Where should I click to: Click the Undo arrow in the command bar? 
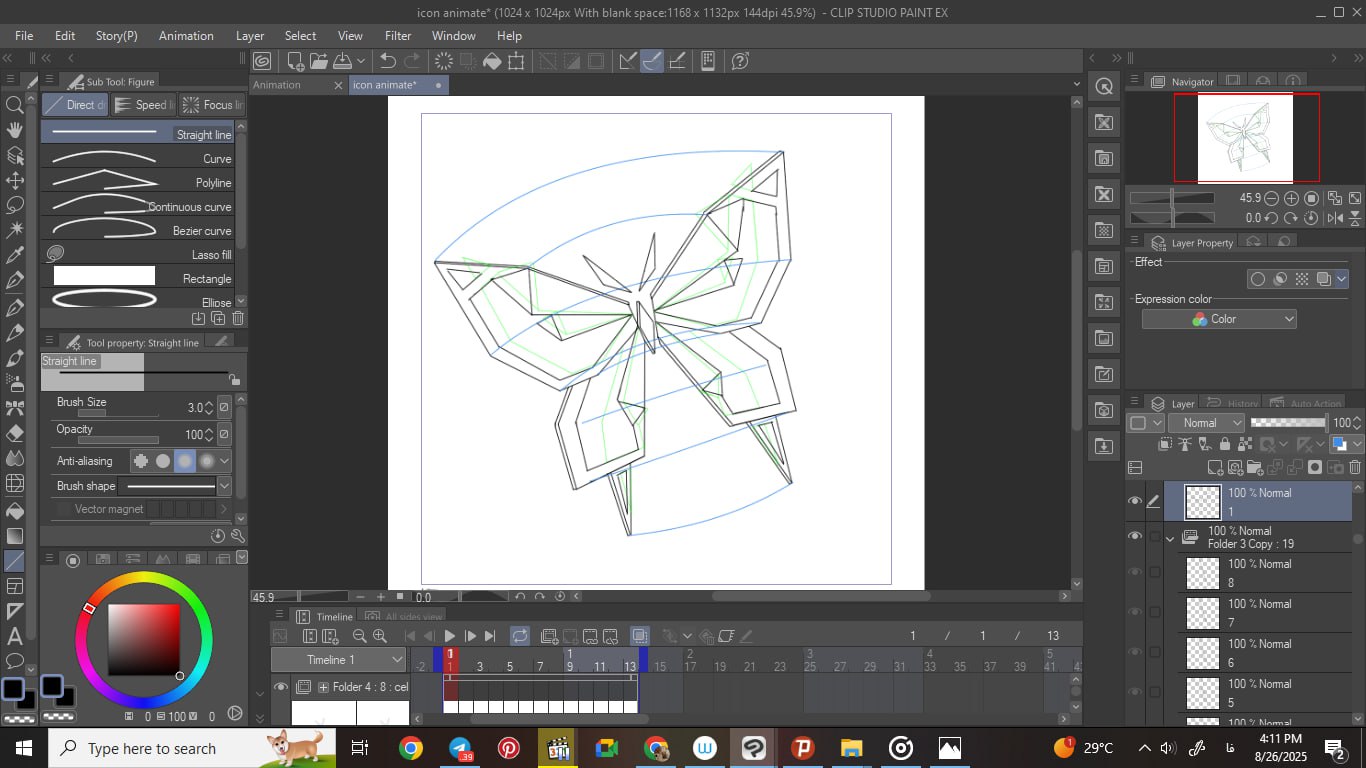click(x=388, y=61)
